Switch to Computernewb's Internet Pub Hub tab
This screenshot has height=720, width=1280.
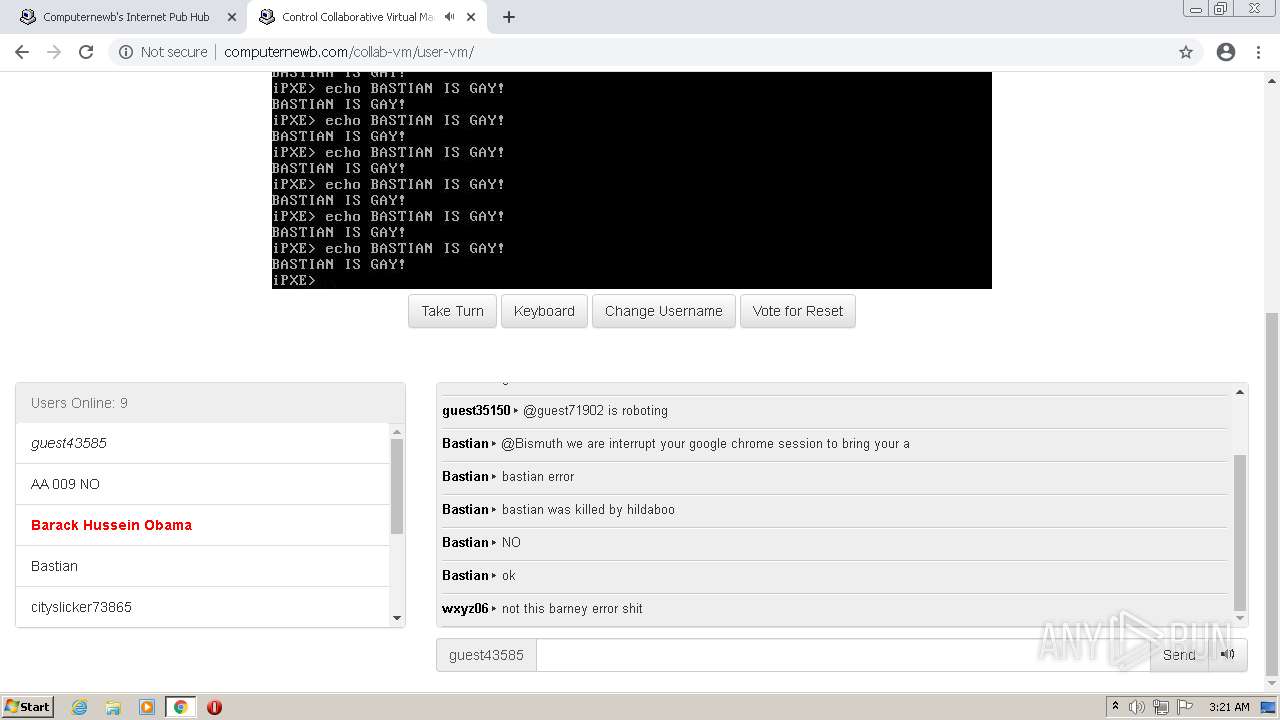[x=126, y=17]
